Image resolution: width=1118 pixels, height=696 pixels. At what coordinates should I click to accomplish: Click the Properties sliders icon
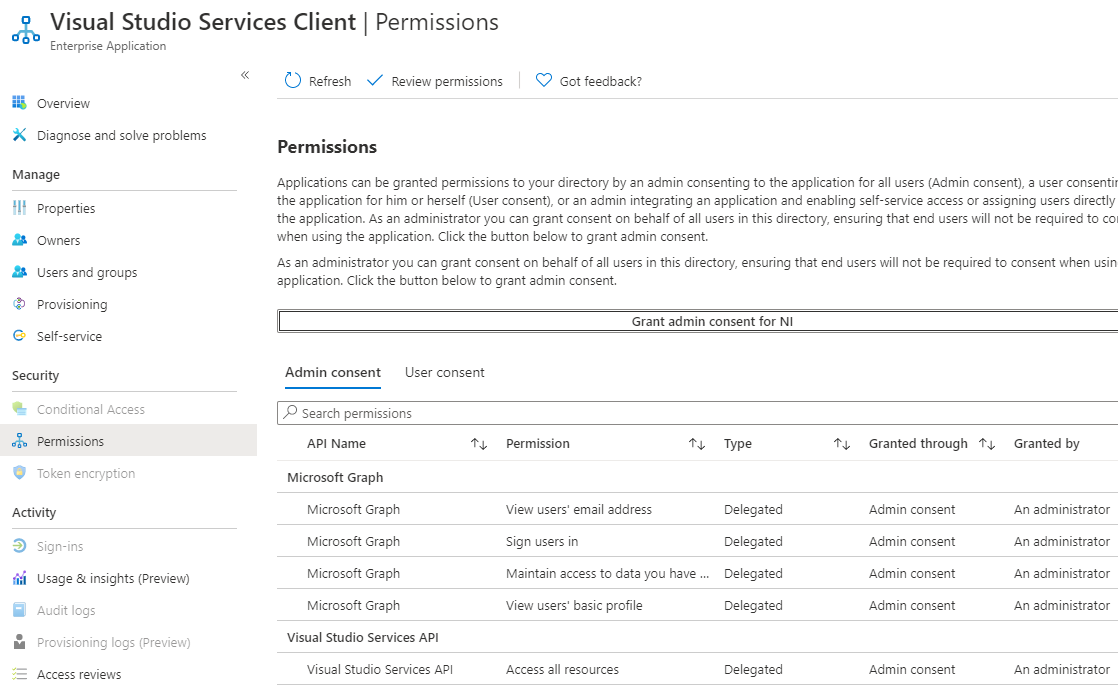[x=19, y=208]
